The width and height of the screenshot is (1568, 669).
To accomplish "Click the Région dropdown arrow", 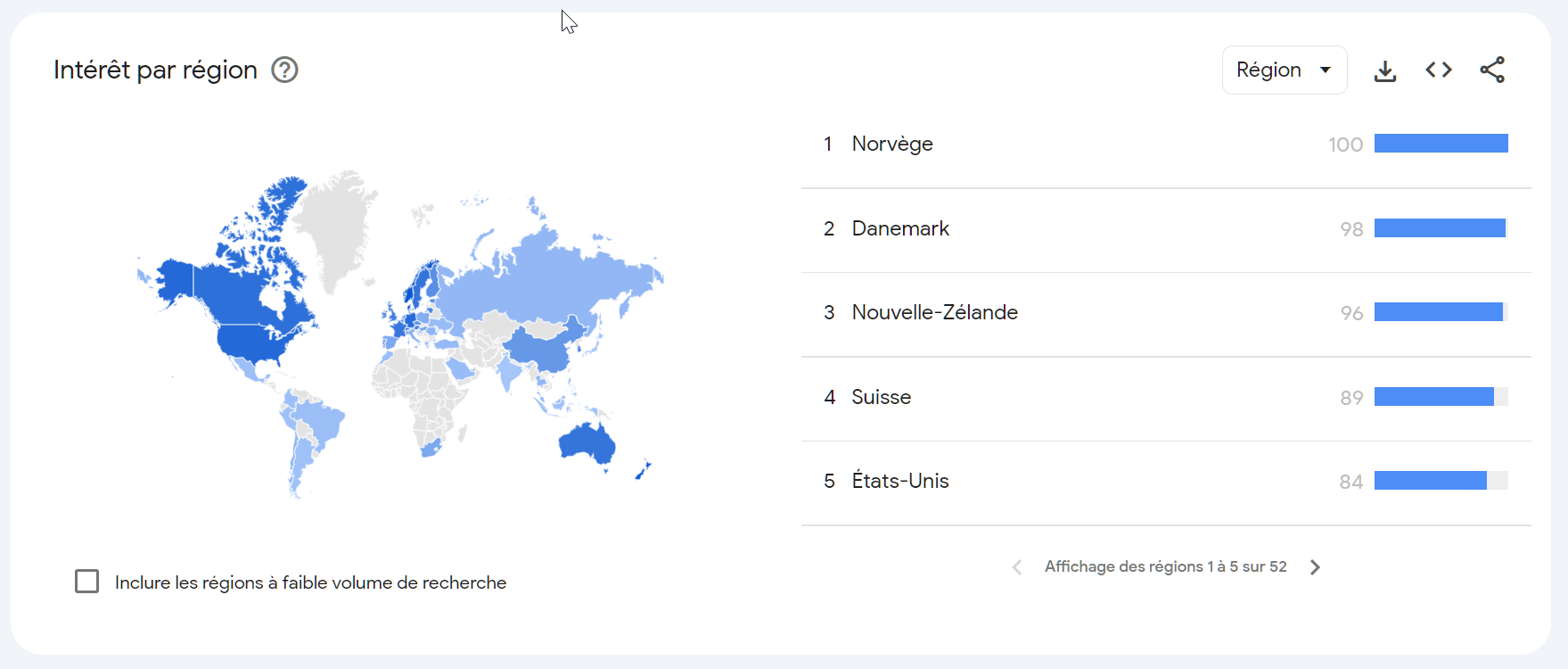I will tap(1326, 70).
